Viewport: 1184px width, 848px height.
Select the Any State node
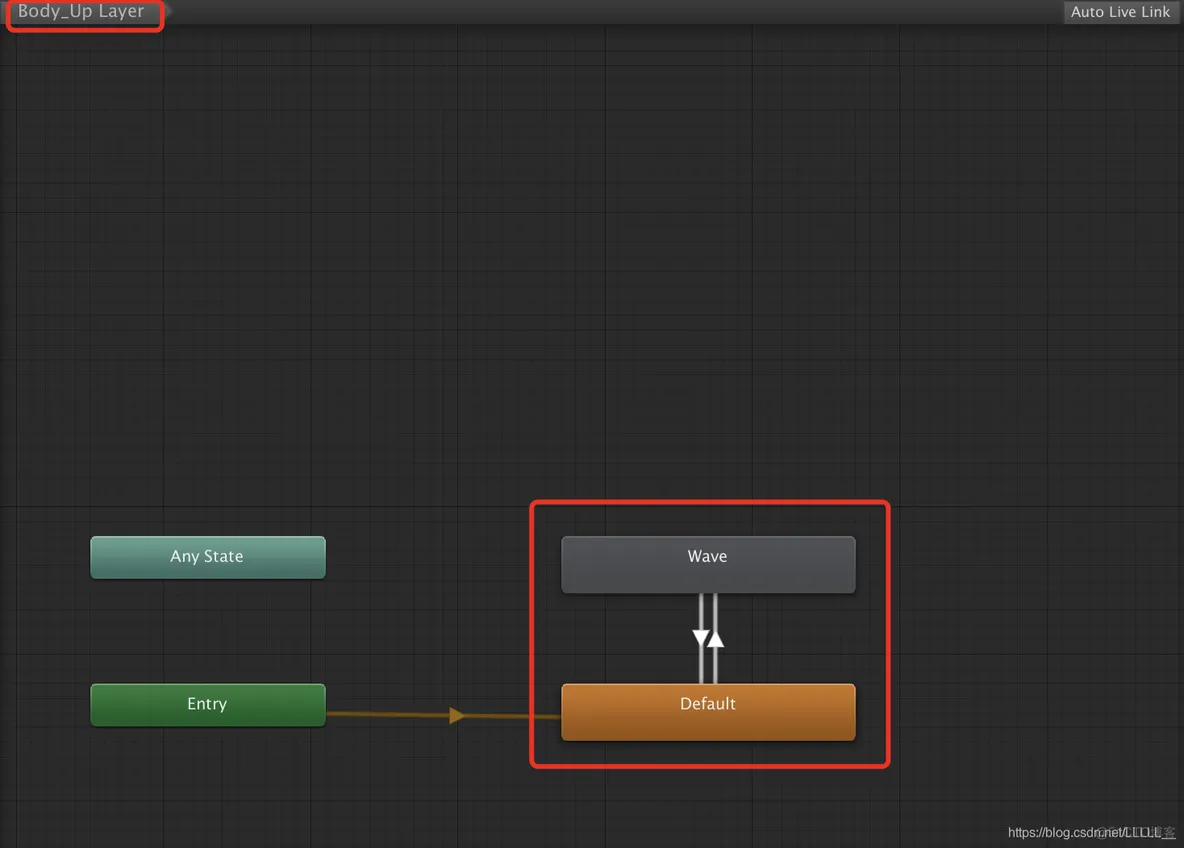click(x=208, y=557)
